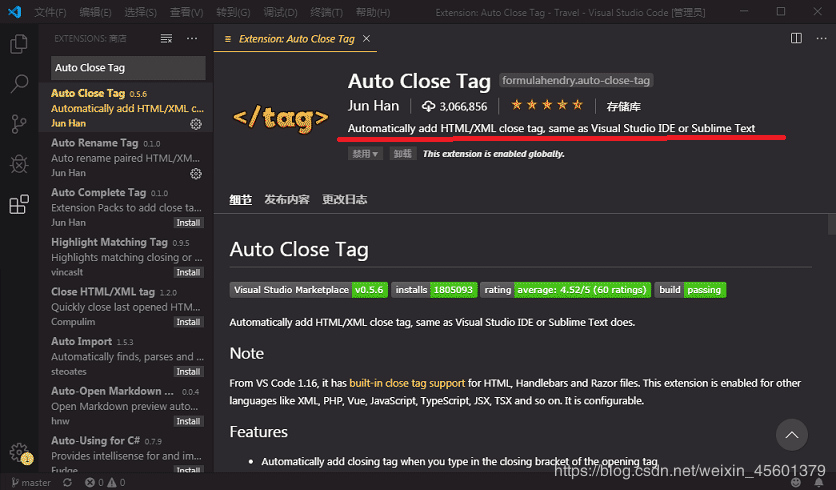The image size is (836, 490).
Task: Switch to the 更改日志 changelog tab
Action: tap(344, 199)
